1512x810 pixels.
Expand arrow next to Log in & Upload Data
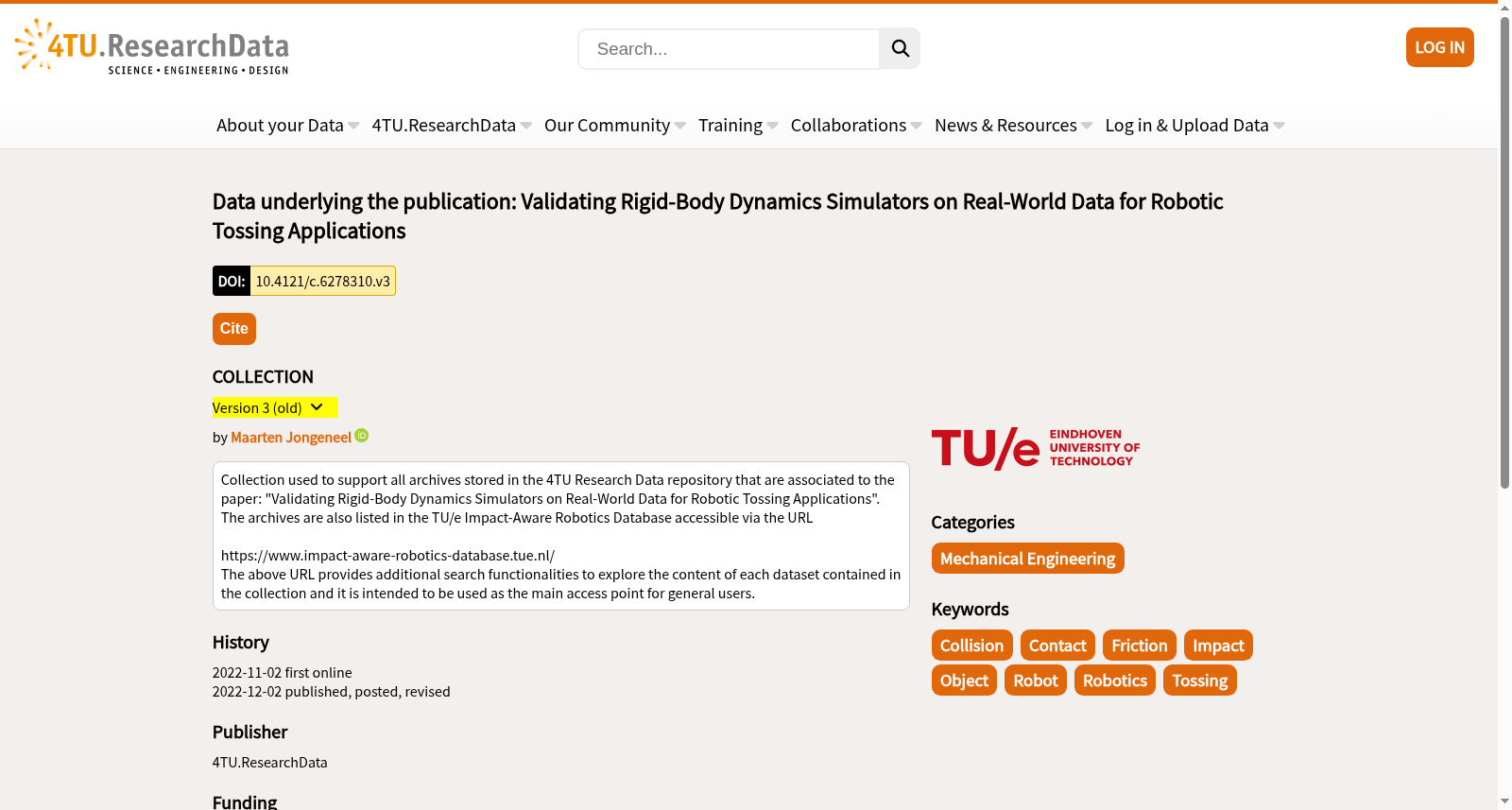[x=1279, y=126]
